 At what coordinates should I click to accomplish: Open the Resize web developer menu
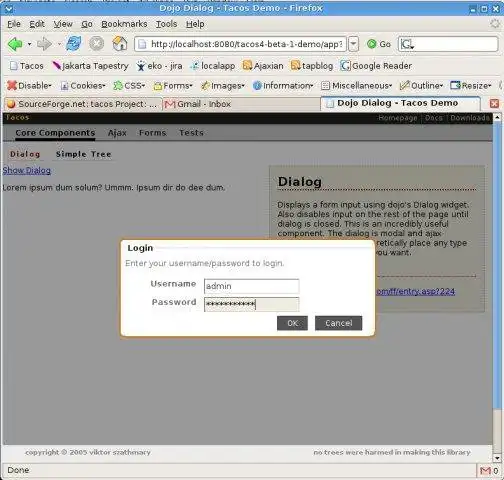(471, 86)
